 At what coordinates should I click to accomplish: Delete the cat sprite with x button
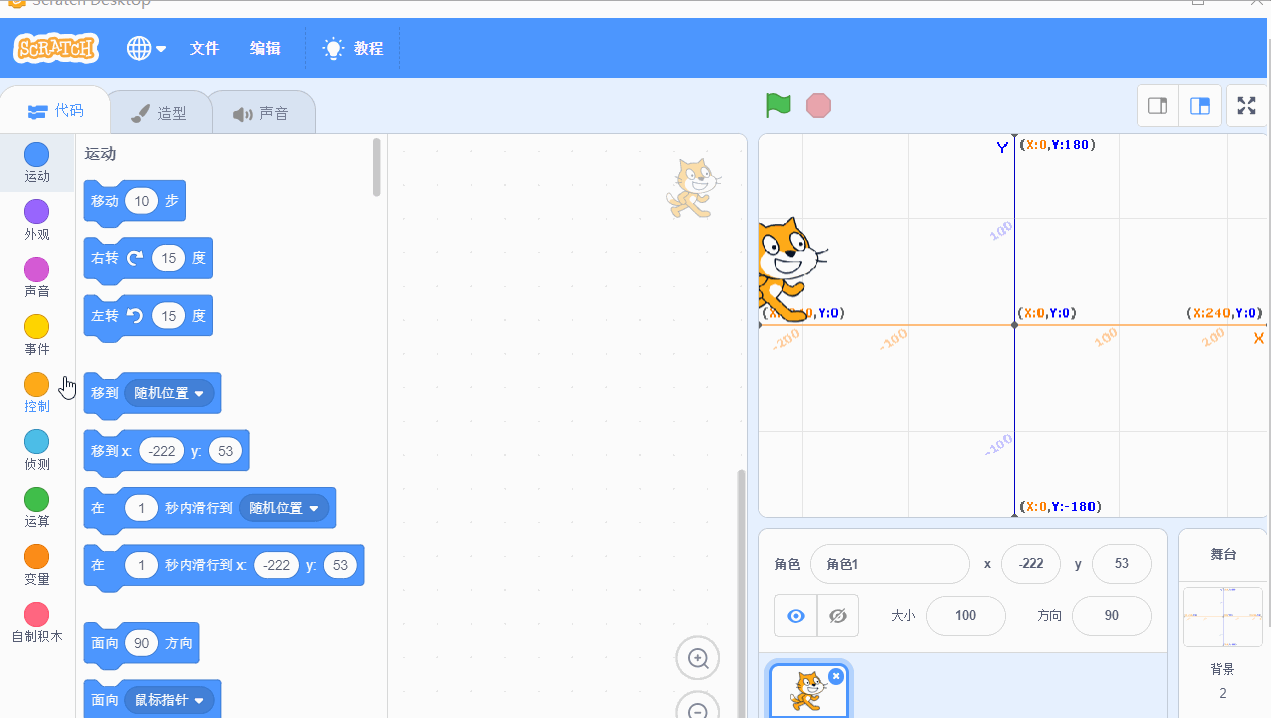pos(836,676)
